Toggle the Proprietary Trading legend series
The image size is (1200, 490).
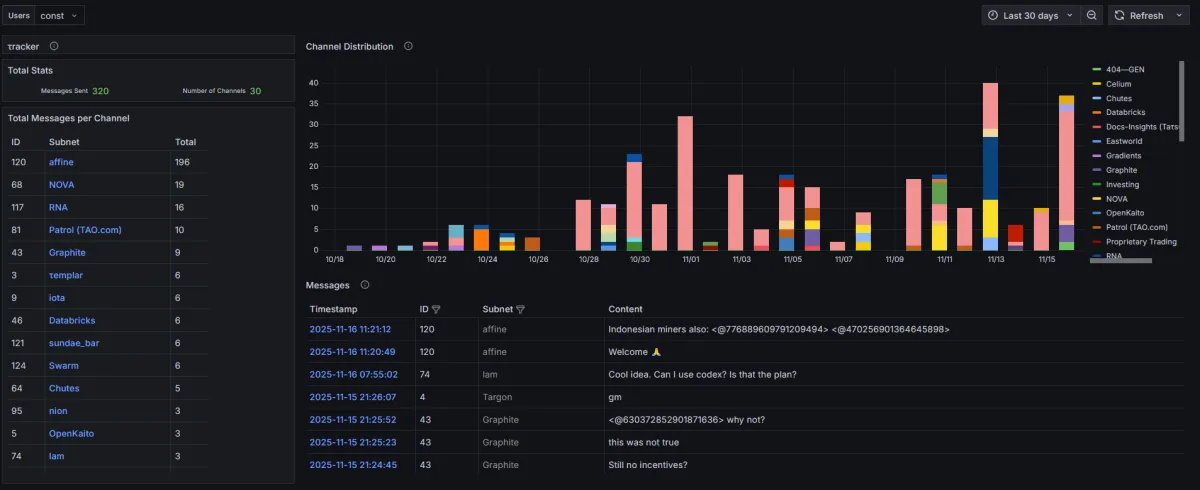1141,242
